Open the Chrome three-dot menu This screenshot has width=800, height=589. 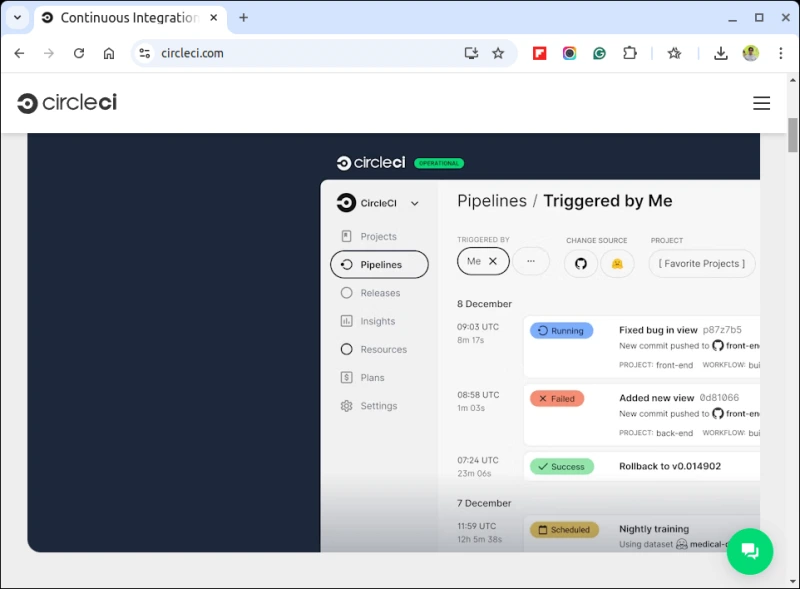coord(781,53)
